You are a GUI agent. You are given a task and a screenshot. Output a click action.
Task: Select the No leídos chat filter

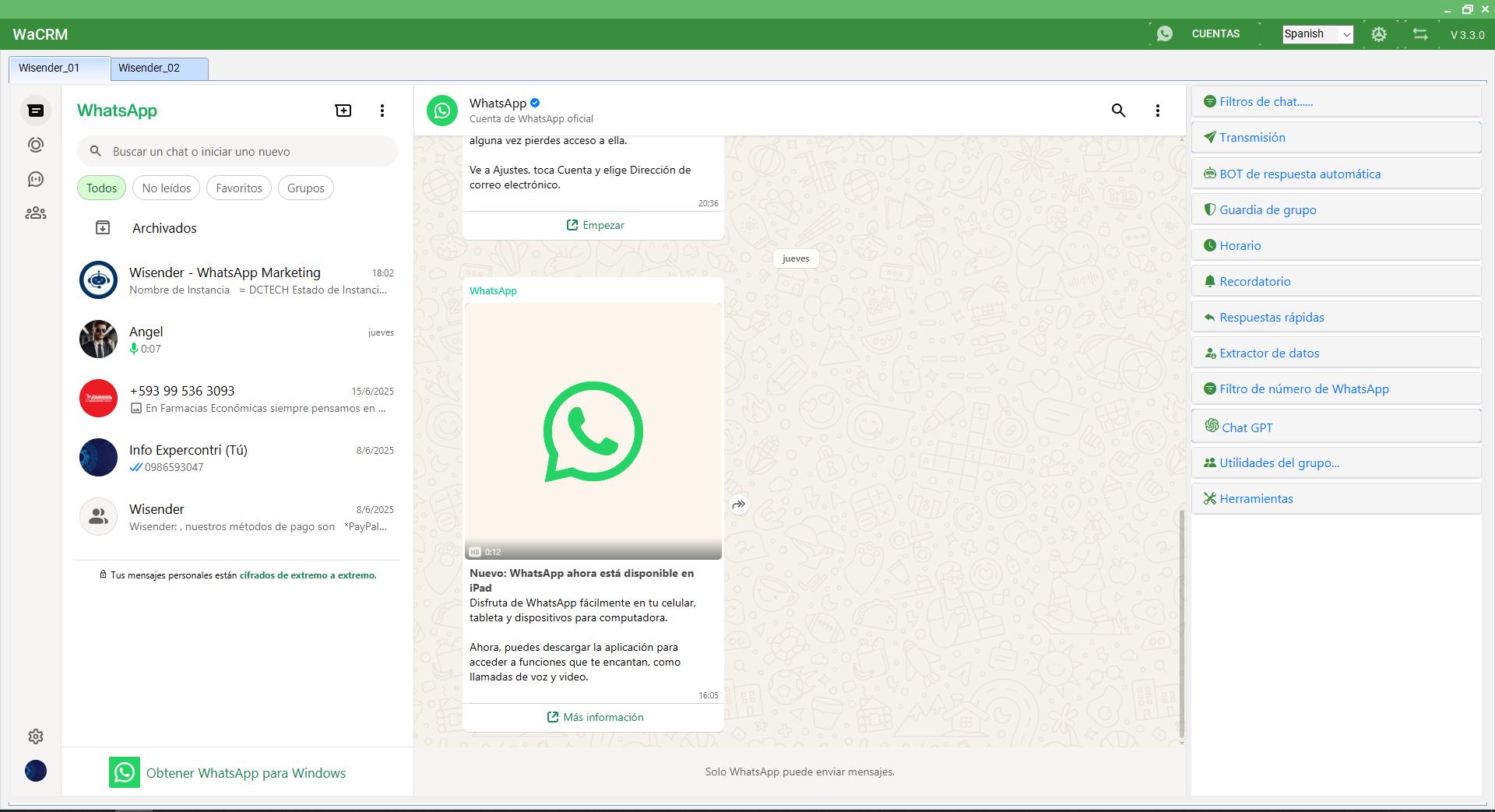(x=167, y=188)
